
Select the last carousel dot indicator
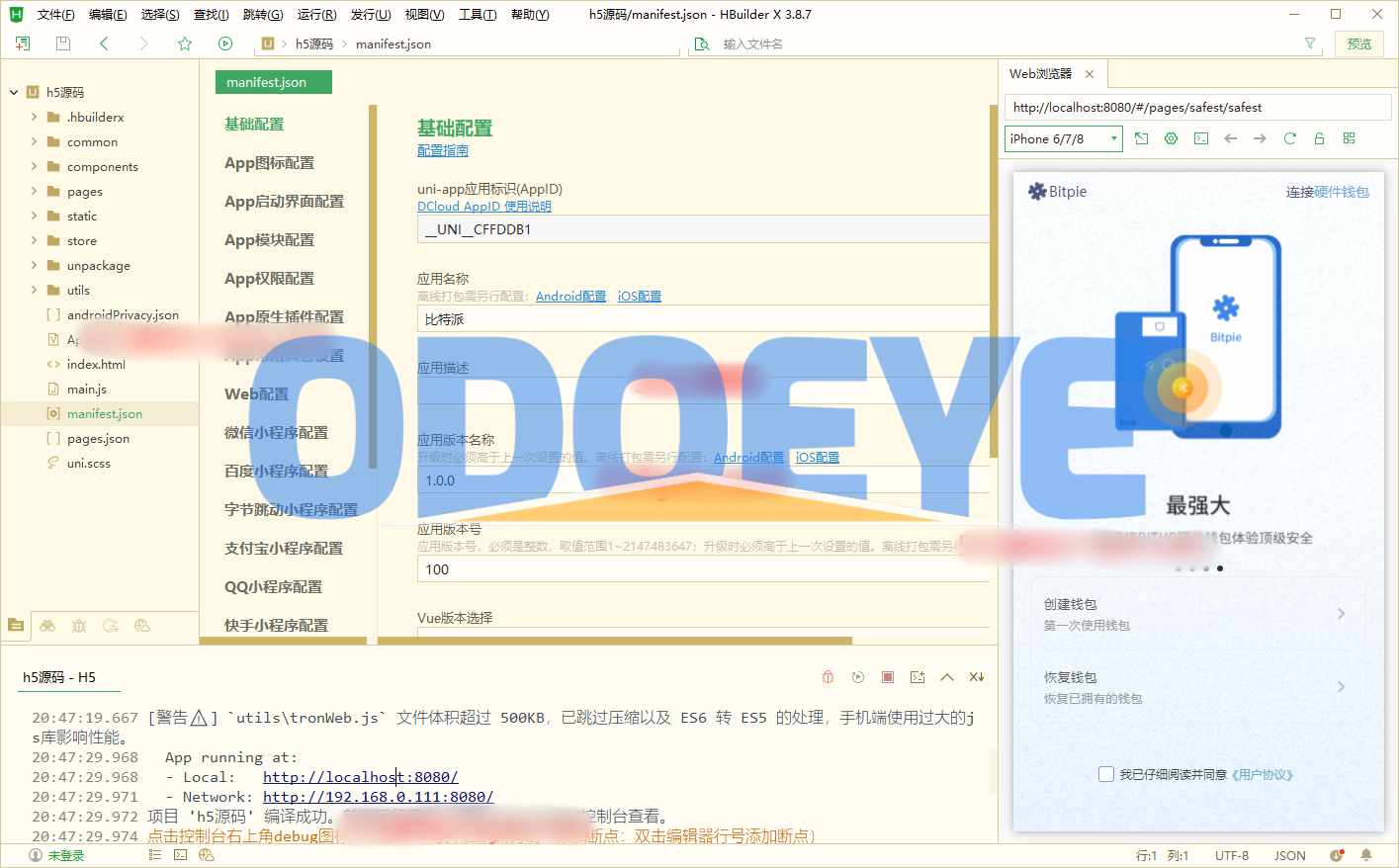[x=1220, y=568]
